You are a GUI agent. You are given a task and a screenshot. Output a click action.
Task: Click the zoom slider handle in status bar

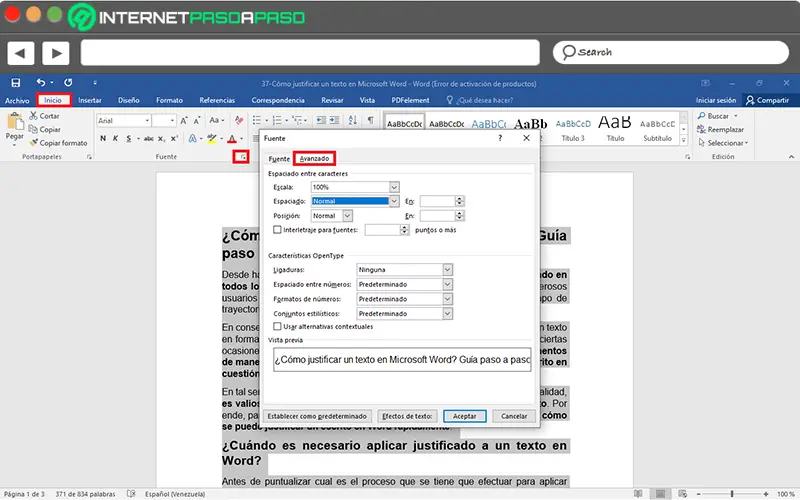point(732,493)
